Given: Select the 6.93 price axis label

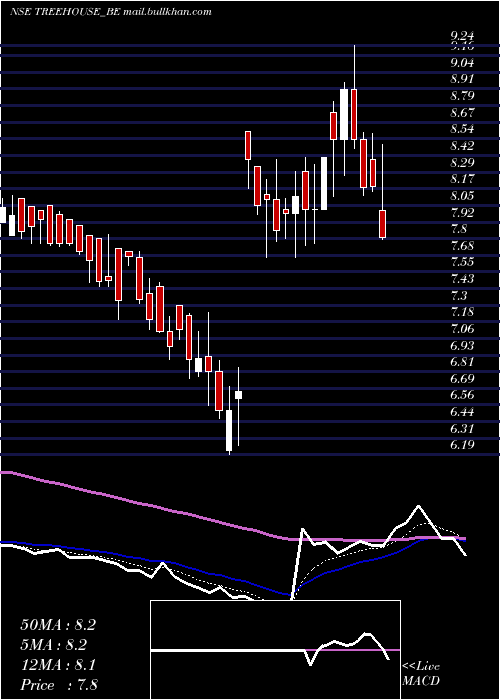Looking at the screenshot, I should (x=462, y=346).
